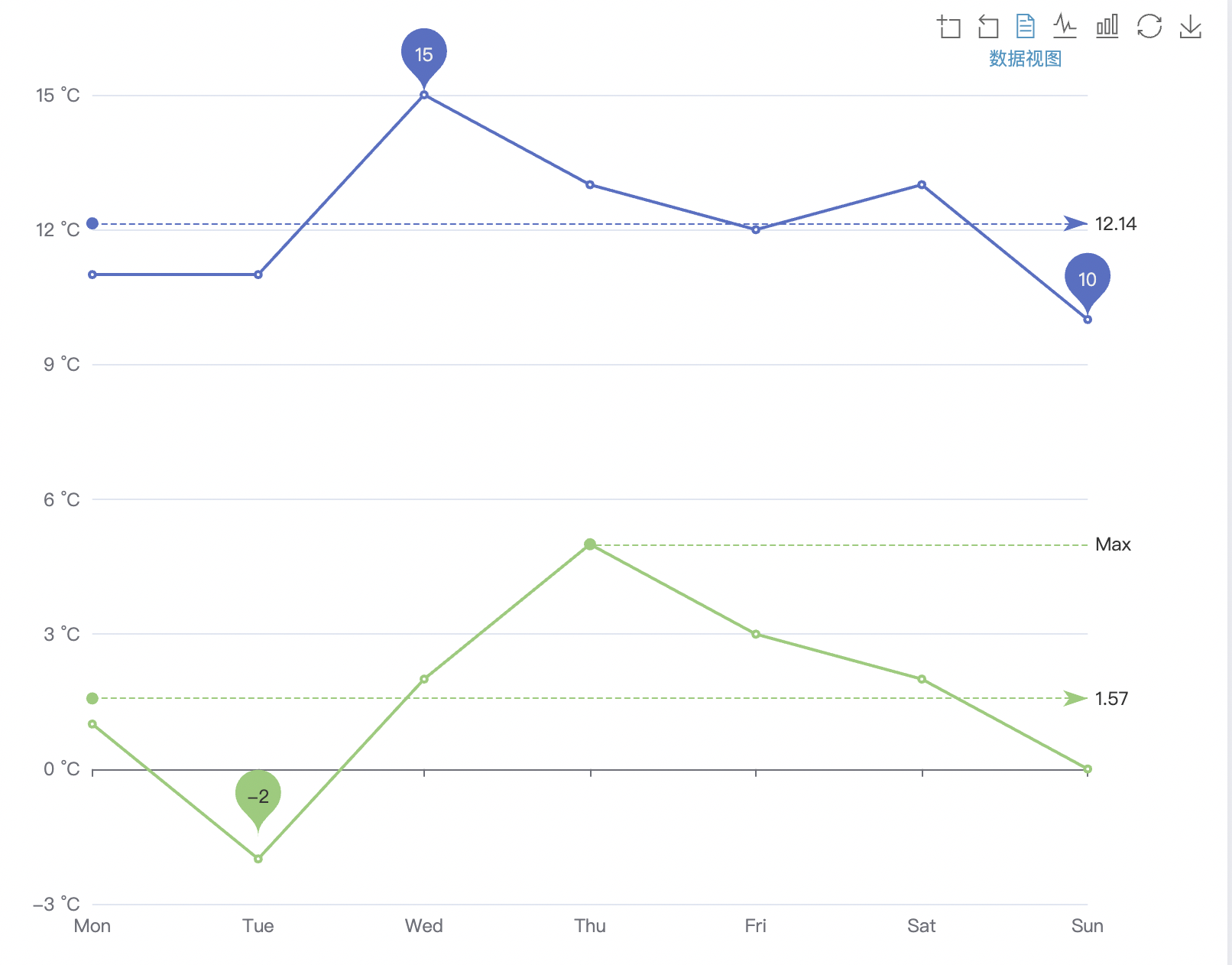The width and height of the screenshot is (1232, 965).
Task: Open the 数据视图 data view
Action: pos(1024,59)
